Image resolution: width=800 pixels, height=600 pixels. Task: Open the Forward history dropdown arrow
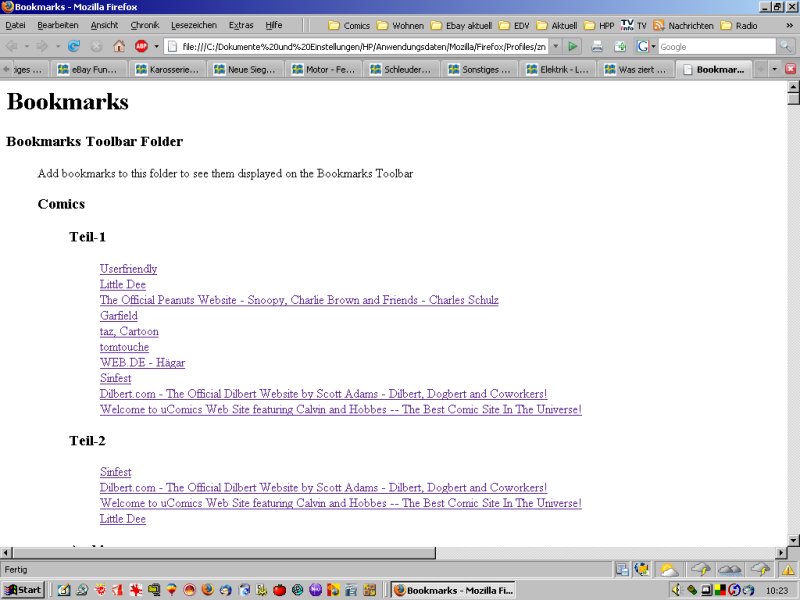(58, 46)
